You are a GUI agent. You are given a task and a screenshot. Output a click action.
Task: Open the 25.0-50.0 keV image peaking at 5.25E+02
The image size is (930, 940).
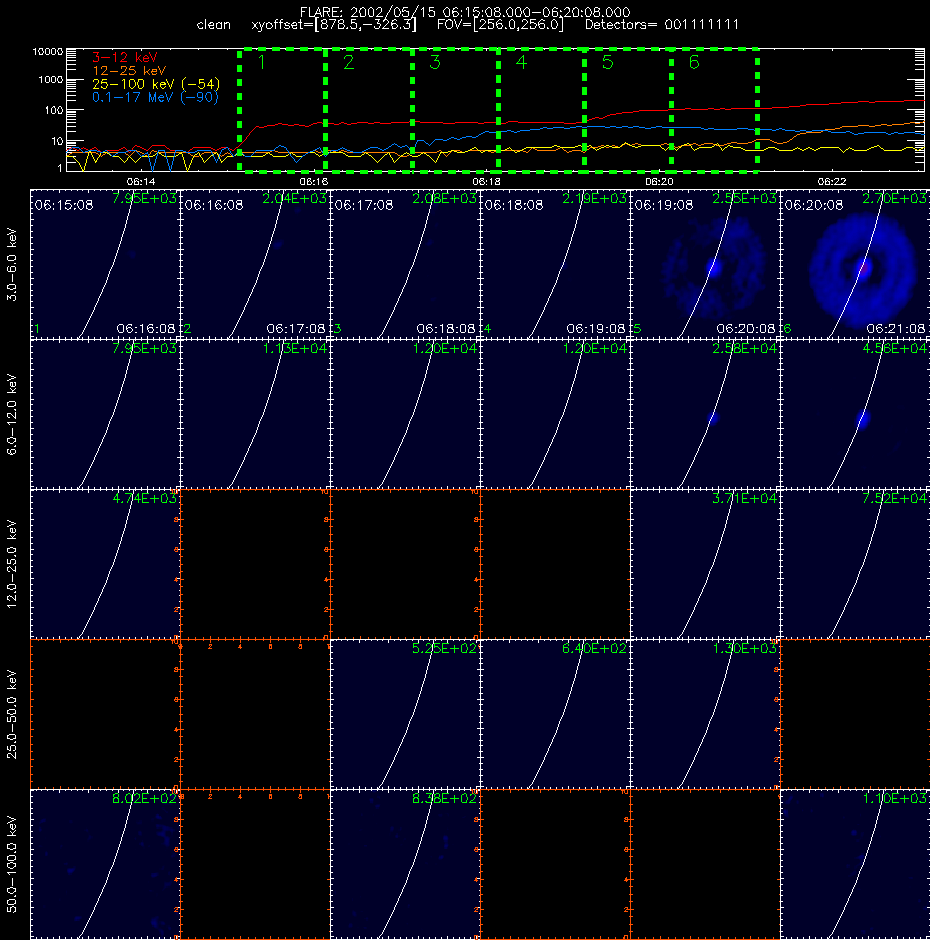pyautogui.click(x=405, y=714)
